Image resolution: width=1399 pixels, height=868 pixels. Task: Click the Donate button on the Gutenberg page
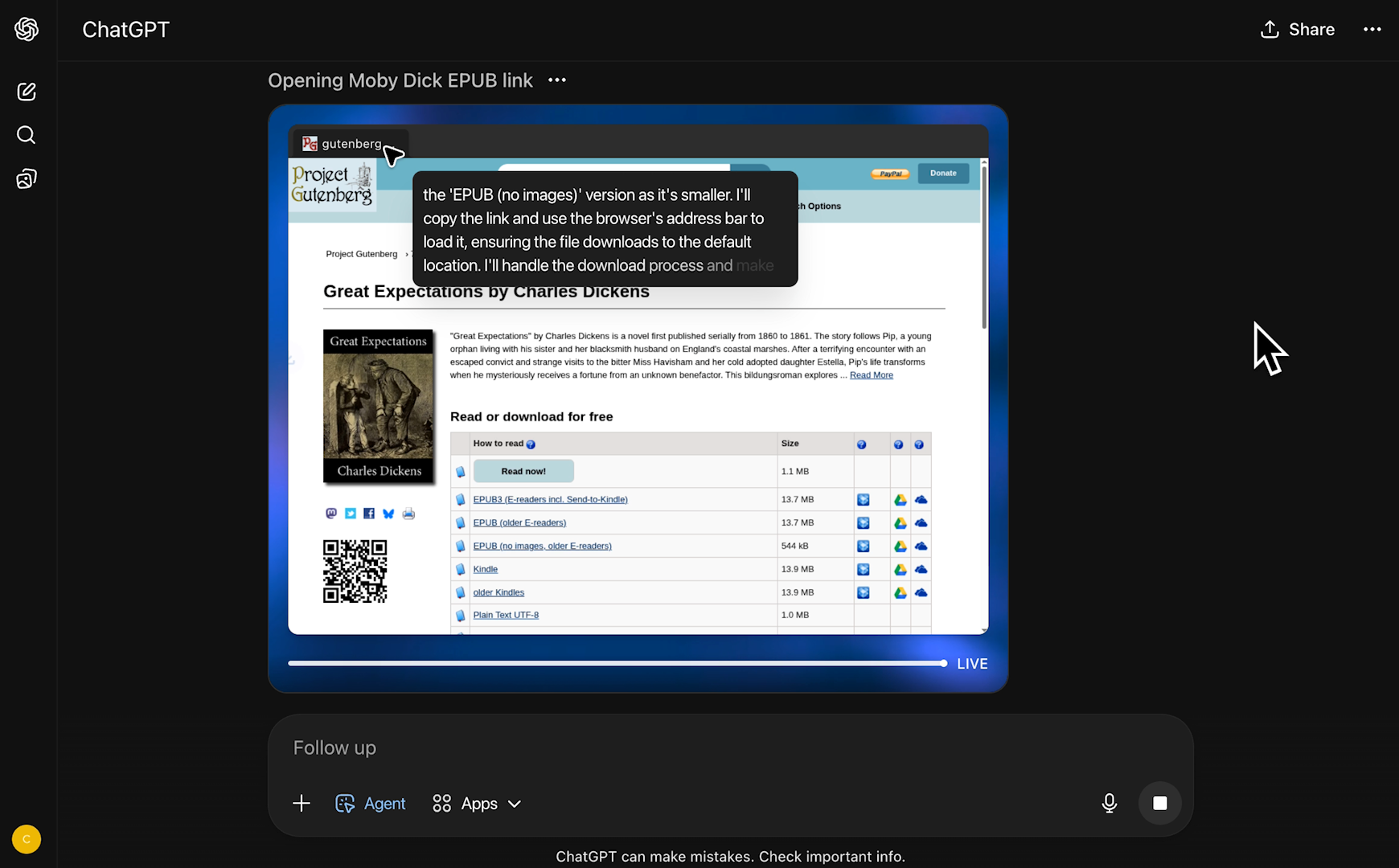[x=942, y=173]
